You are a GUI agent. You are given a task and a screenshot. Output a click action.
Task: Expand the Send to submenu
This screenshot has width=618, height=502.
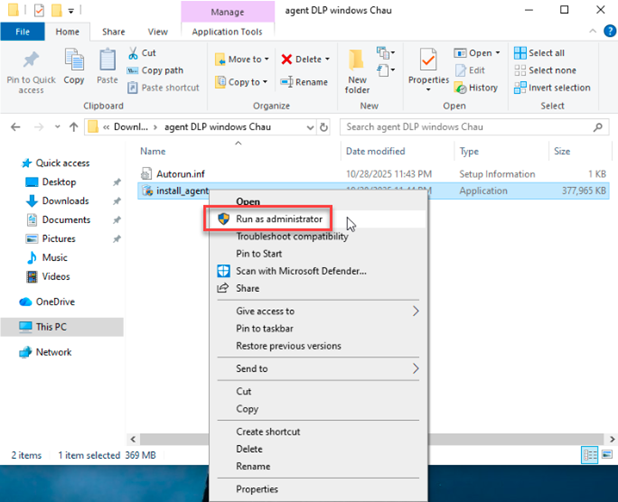[415, 368]
